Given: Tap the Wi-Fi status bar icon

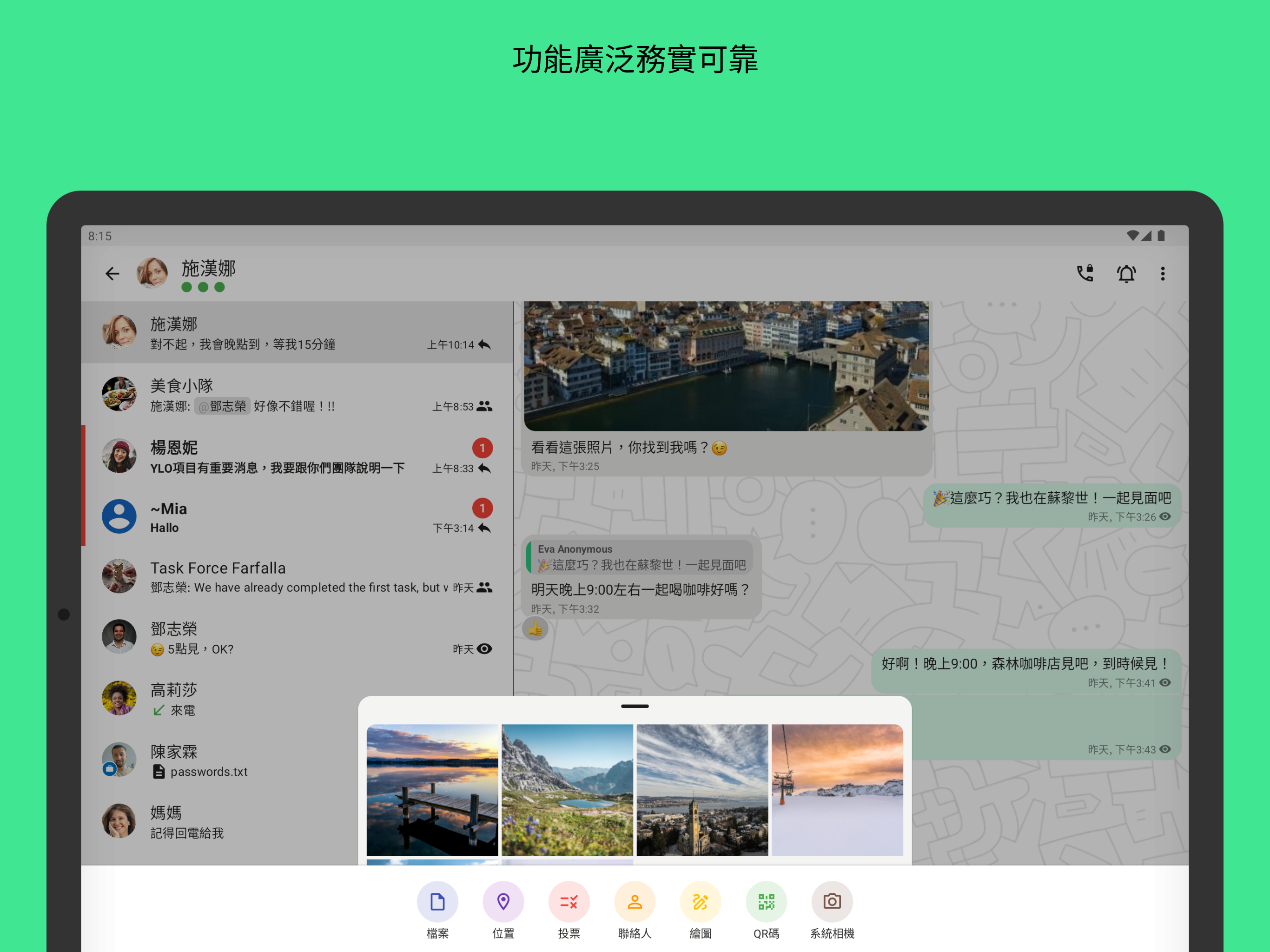Looking at the screenshot, I should pos(1132,235).
